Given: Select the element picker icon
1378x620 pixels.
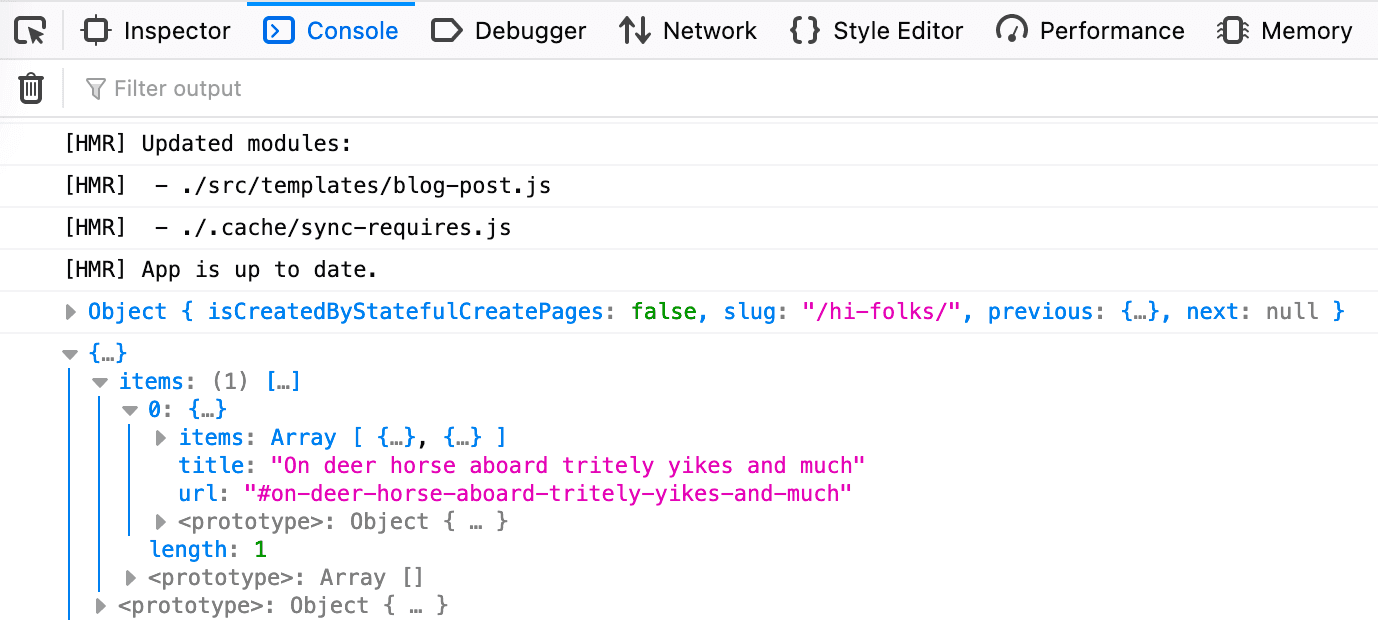Looking at the screenshot, I should point(31,30).
